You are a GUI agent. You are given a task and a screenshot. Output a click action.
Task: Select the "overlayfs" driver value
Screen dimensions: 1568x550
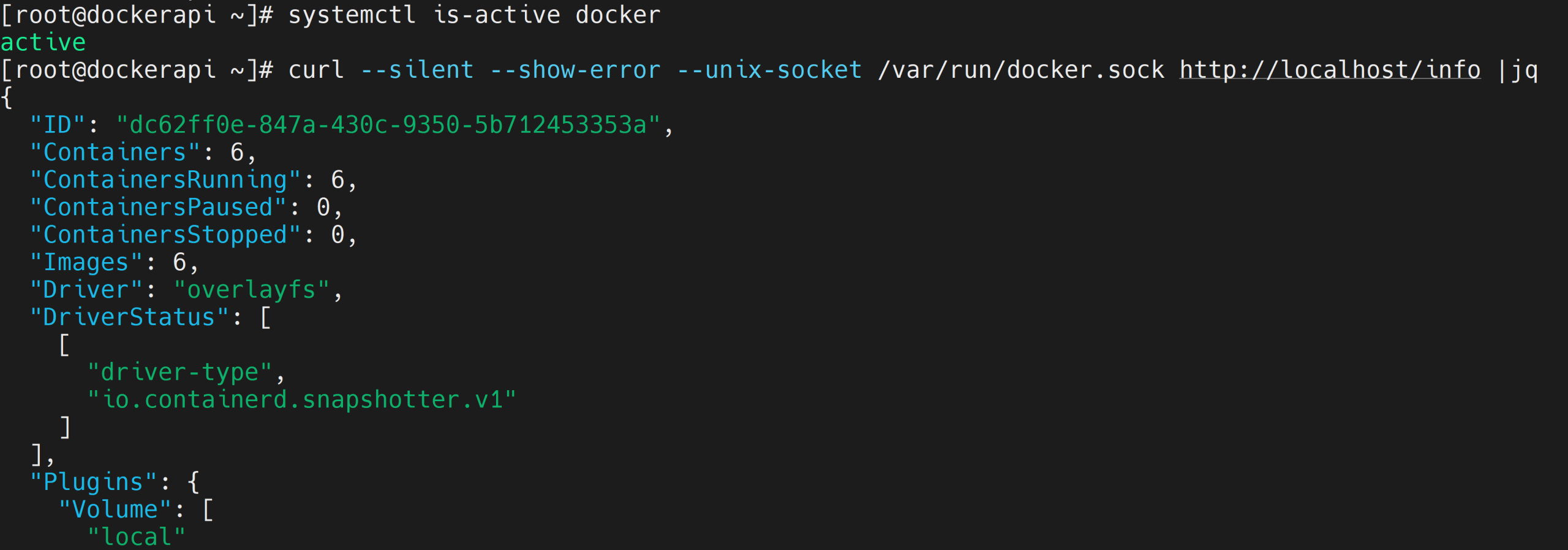pyautogui.click(x=251, y=290)
